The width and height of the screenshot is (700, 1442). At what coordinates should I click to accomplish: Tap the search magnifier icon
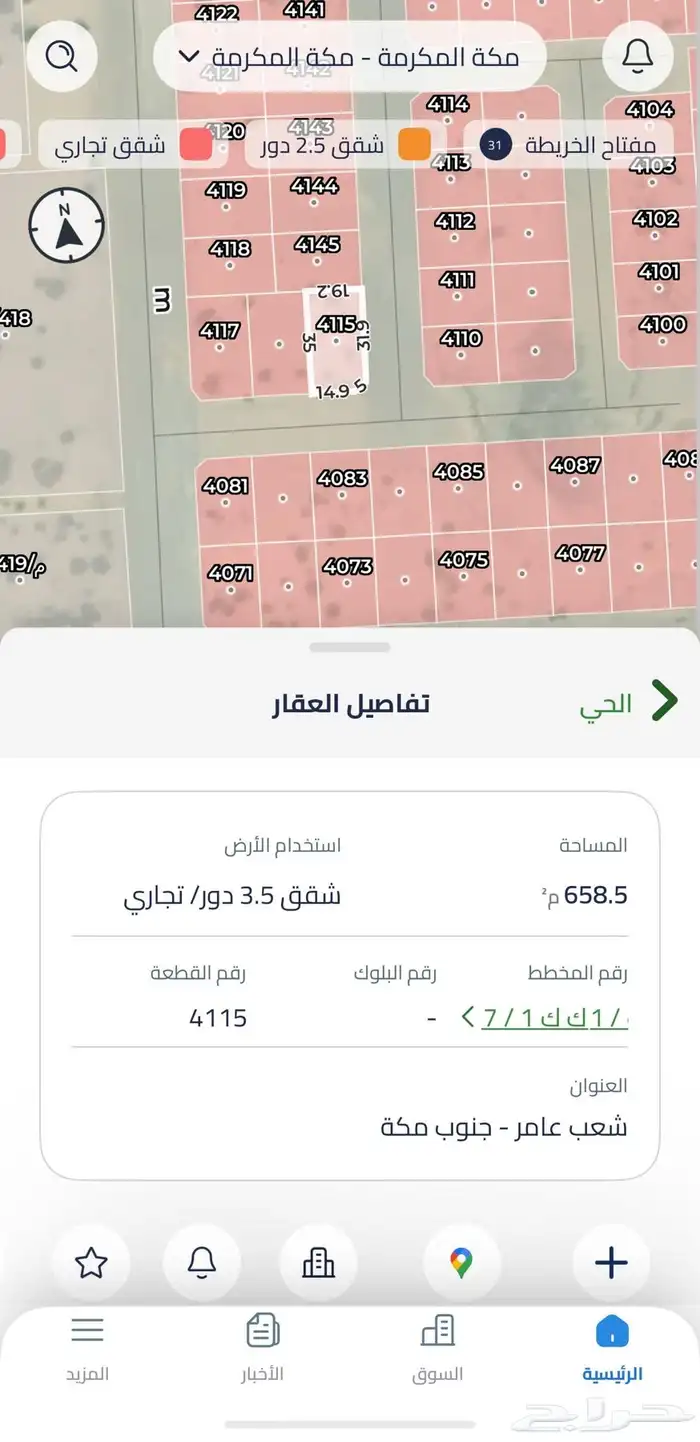click(62, 56)
